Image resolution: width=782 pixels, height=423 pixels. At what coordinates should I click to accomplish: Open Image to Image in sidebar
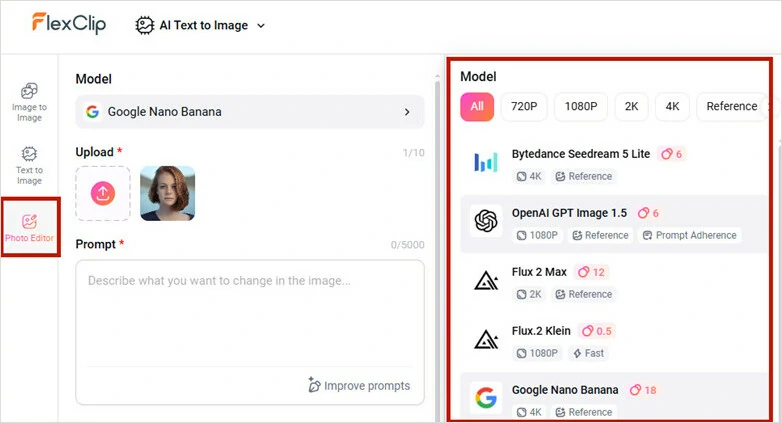point(29,102)
